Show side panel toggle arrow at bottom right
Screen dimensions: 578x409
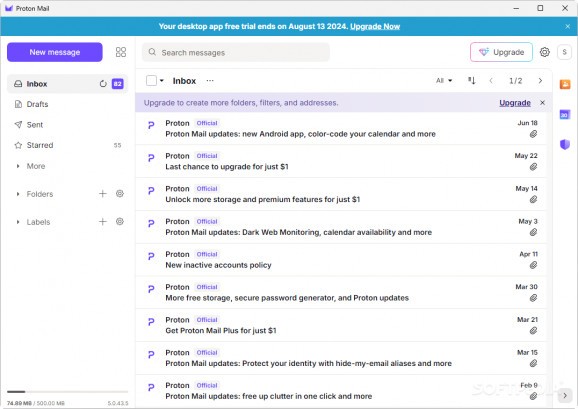(565, 395)
